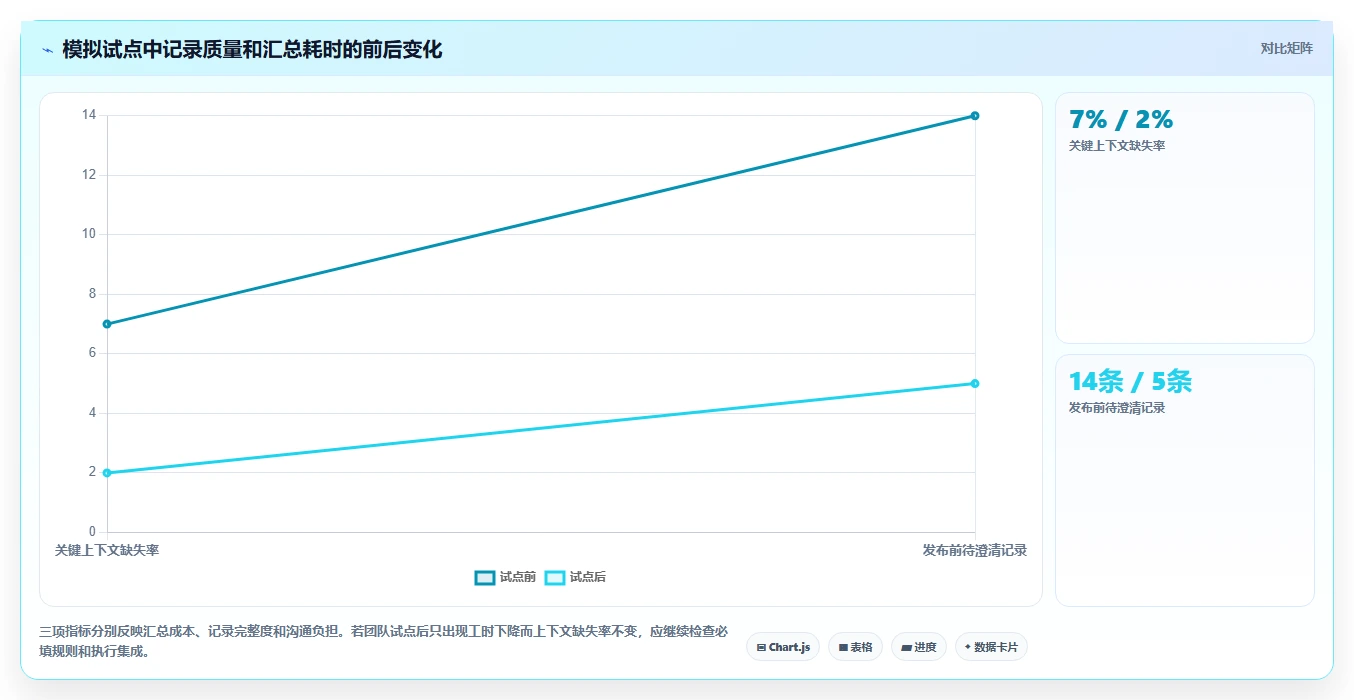Click the 表格 tag

click(855, 647)
